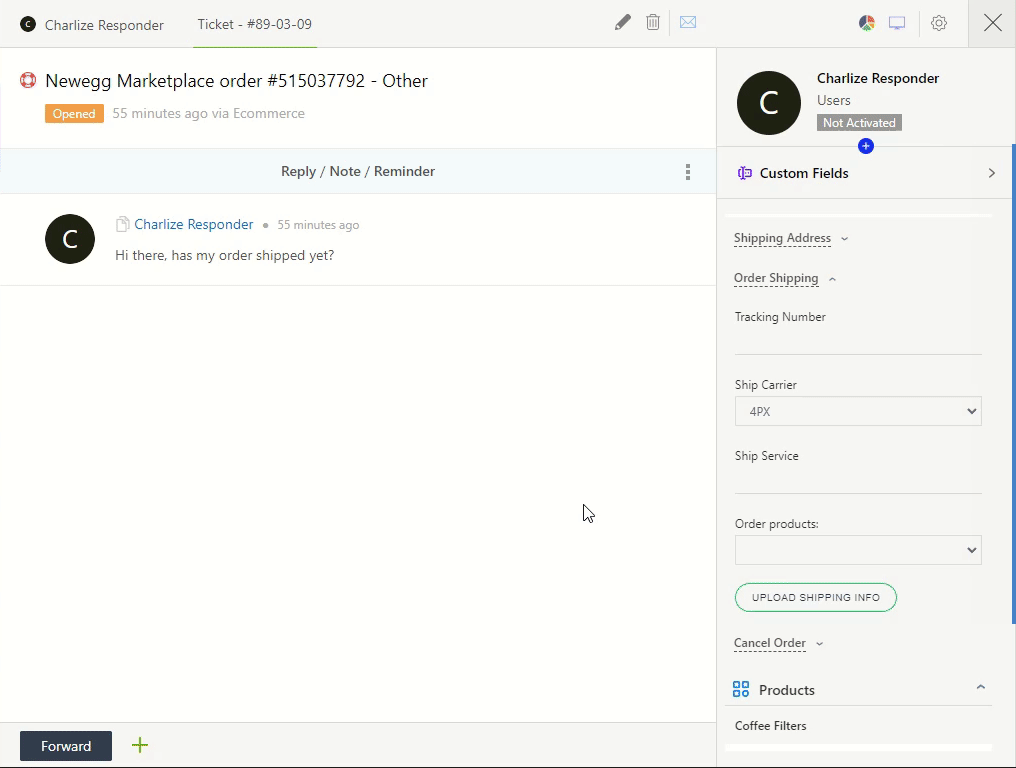This screenshot has width=1016, height=768.
Task: Click the green plus icon beside Forward
Action: tap(140, 745)
